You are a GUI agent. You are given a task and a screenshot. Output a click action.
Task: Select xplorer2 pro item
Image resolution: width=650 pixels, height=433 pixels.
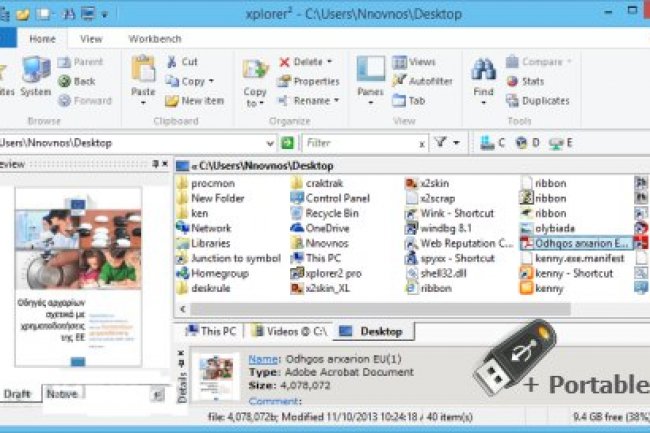pyautogui.click(x=326, y=273)
